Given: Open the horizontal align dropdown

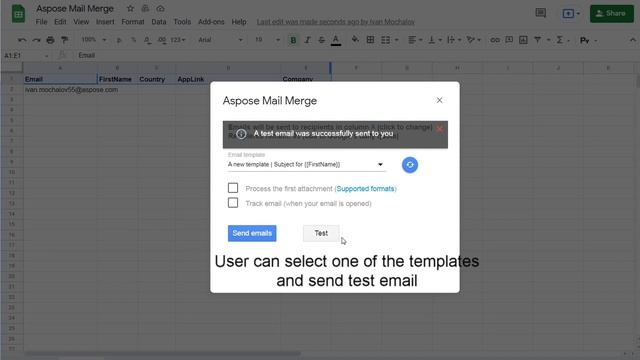Looking at the screenshot, I should [414, 40].
